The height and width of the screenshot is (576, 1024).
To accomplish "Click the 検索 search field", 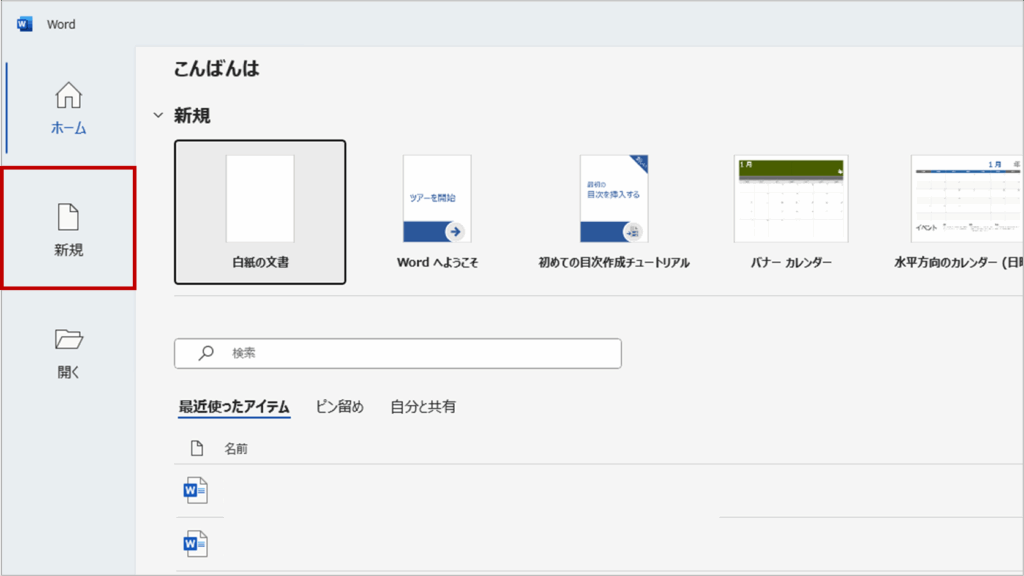I will pos(398,353).
